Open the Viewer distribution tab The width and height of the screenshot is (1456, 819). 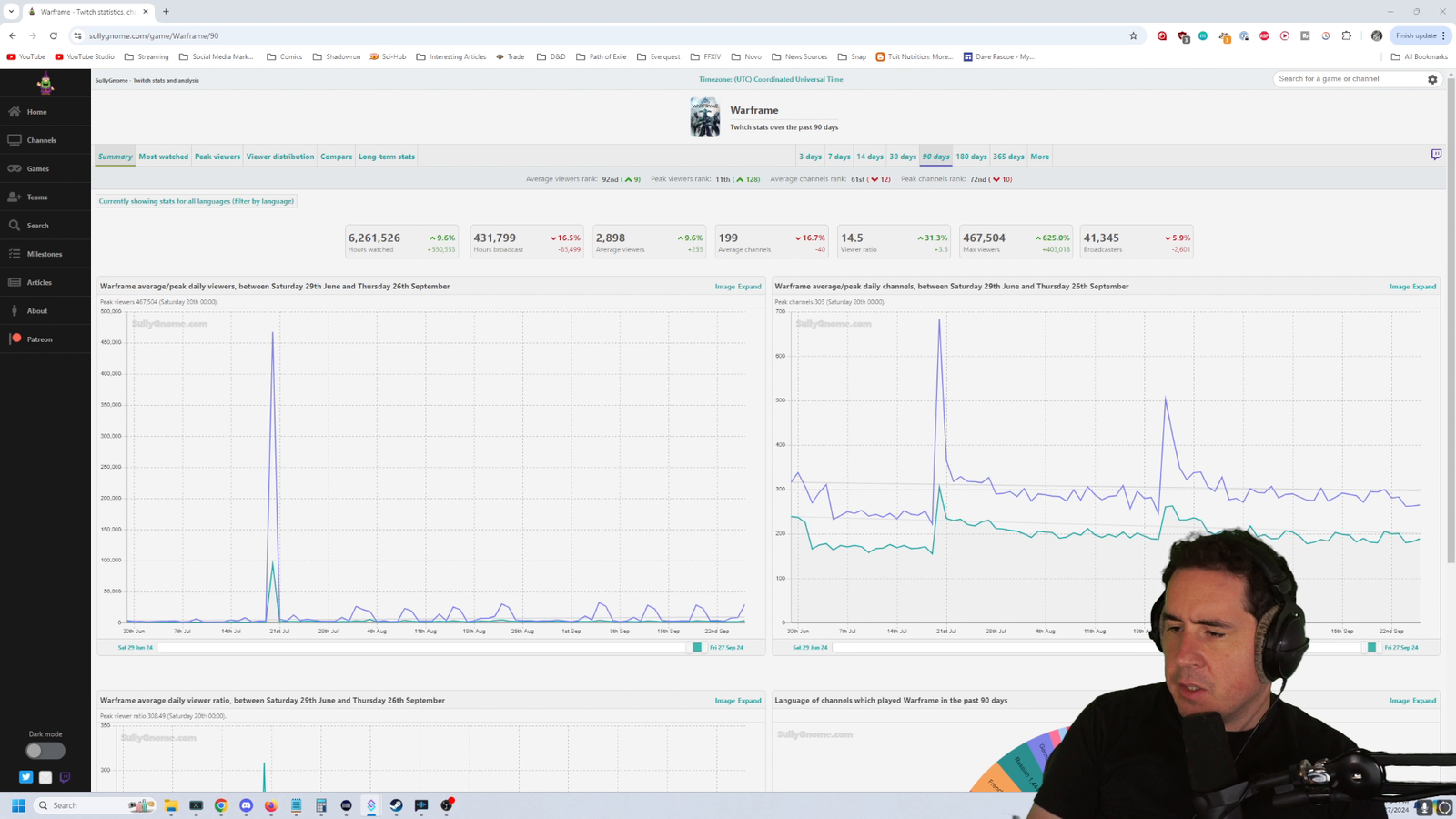point(280,157)
